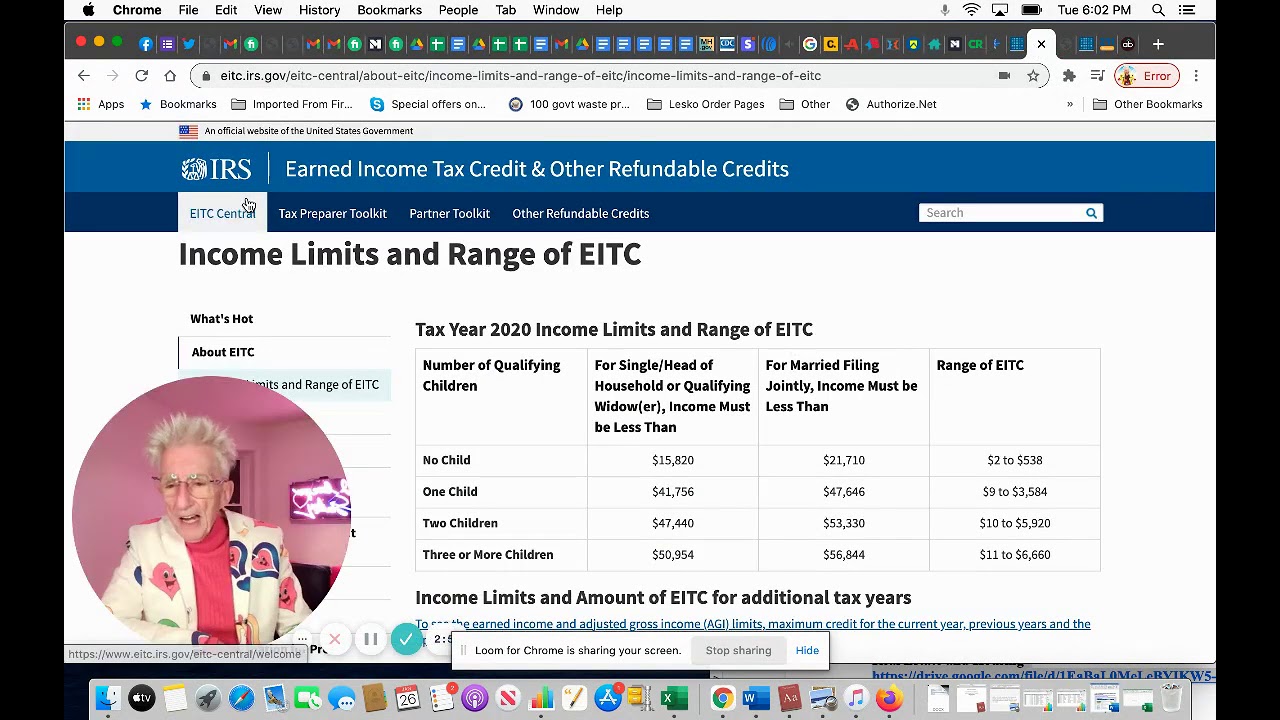1280x720 pixels.
Task: Open Microsoft Word from the dock
Action: 756,698
